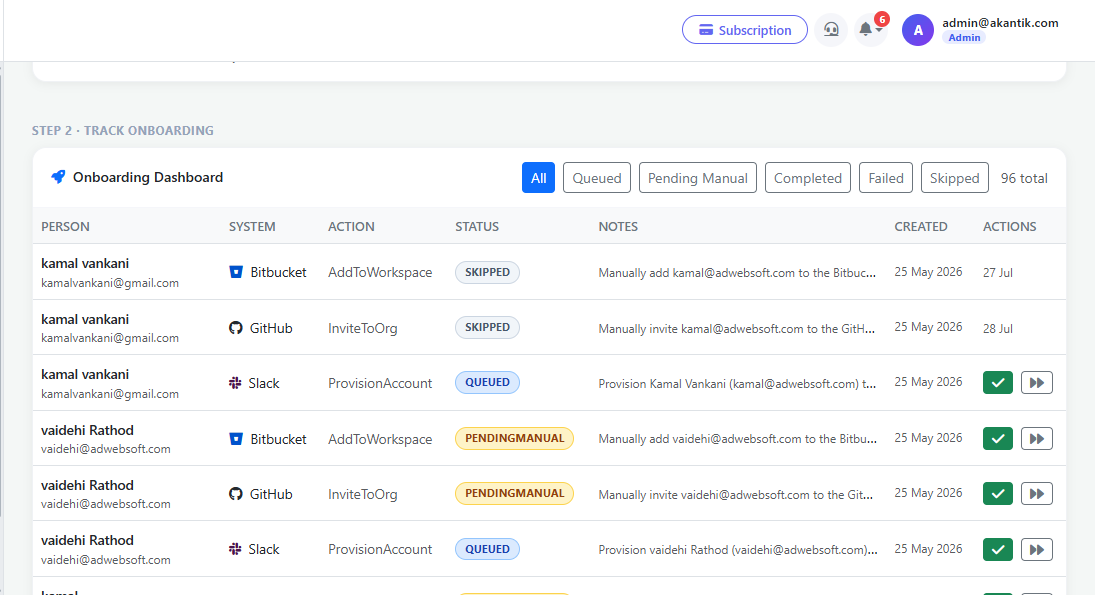Click the Slack icon in kamal vankani's row
This screenshot has width=1095, height=595.
click(x=235, y=383)
